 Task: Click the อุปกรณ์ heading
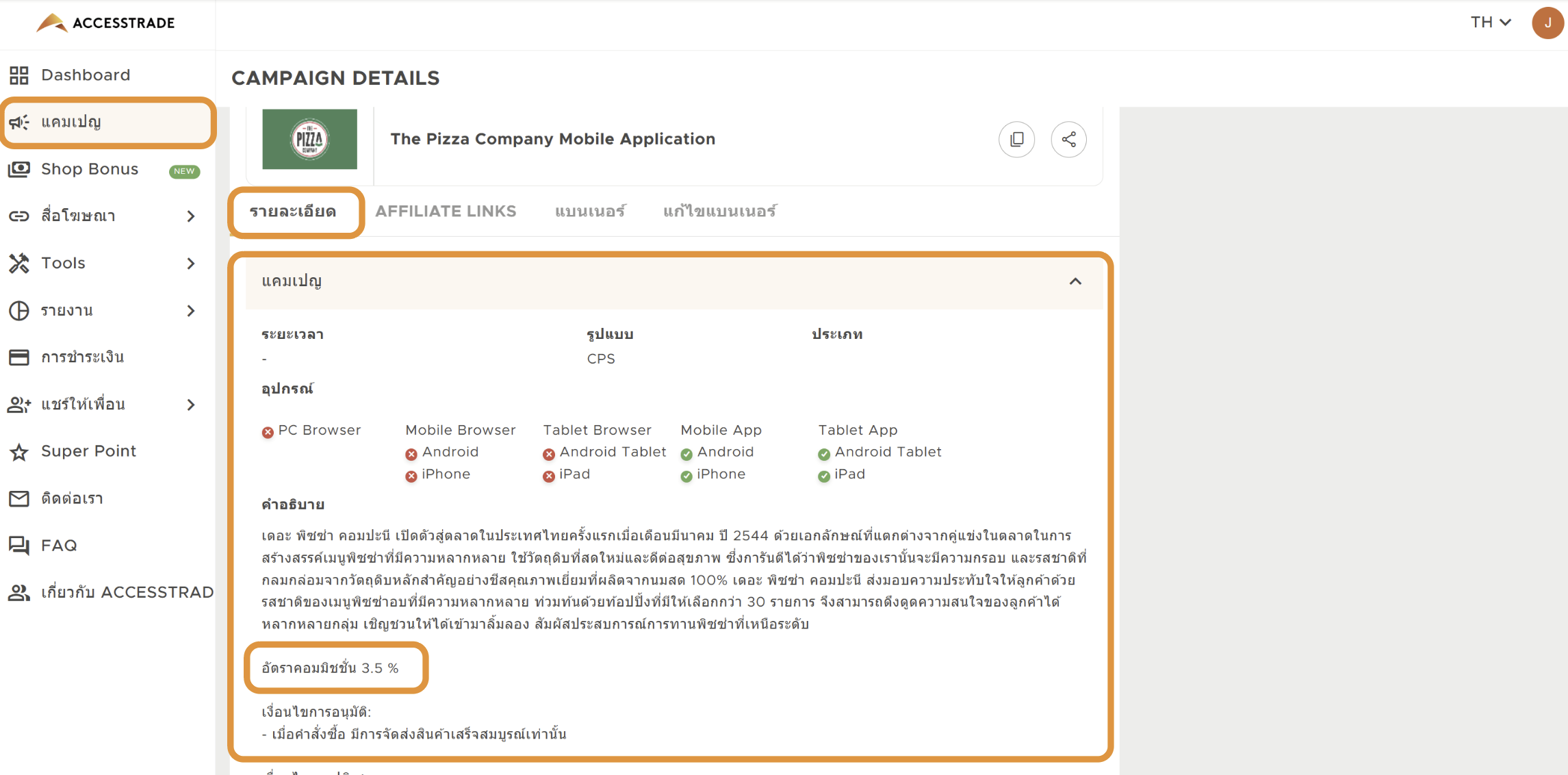coord(287,390)
